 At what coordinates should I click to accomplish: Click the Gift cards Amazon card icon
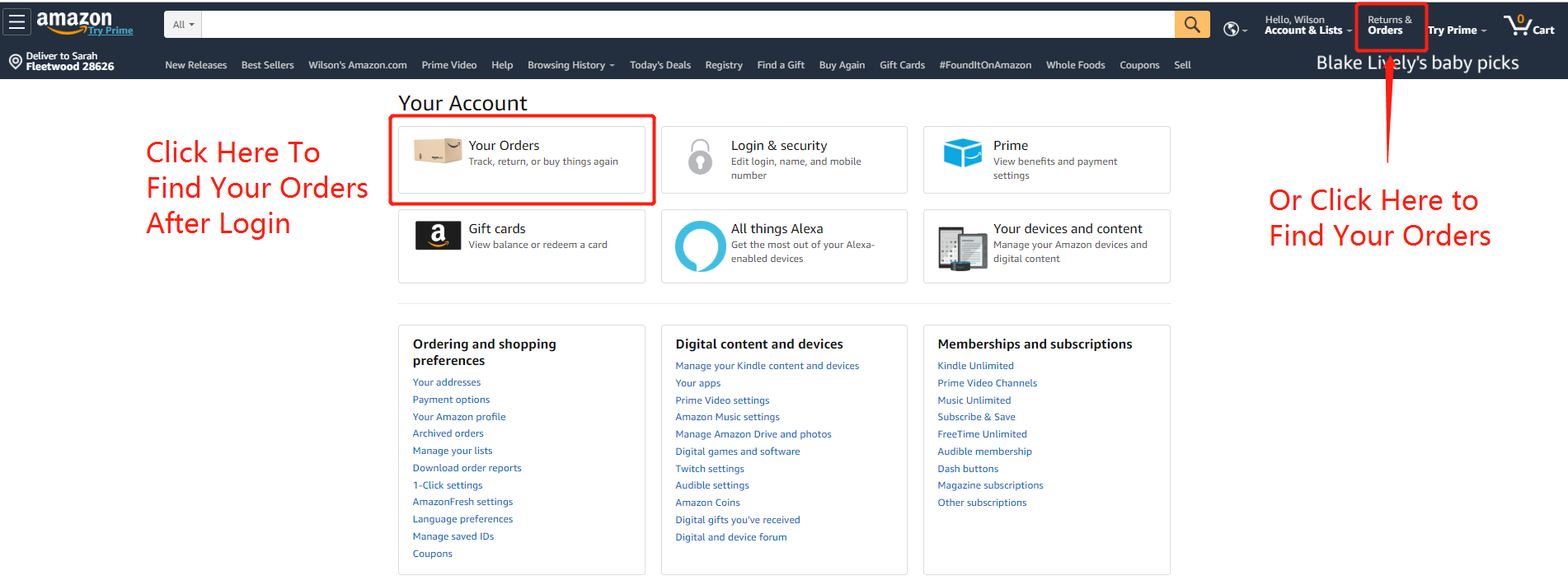click(x=438, y=236)
